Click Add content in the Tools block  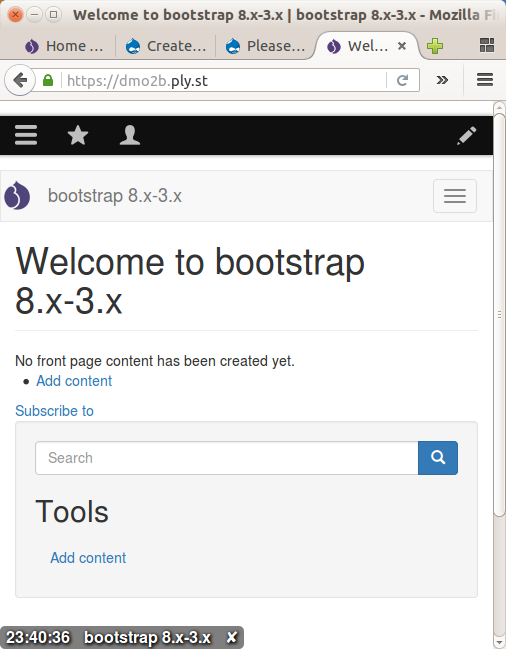[88, 558]
